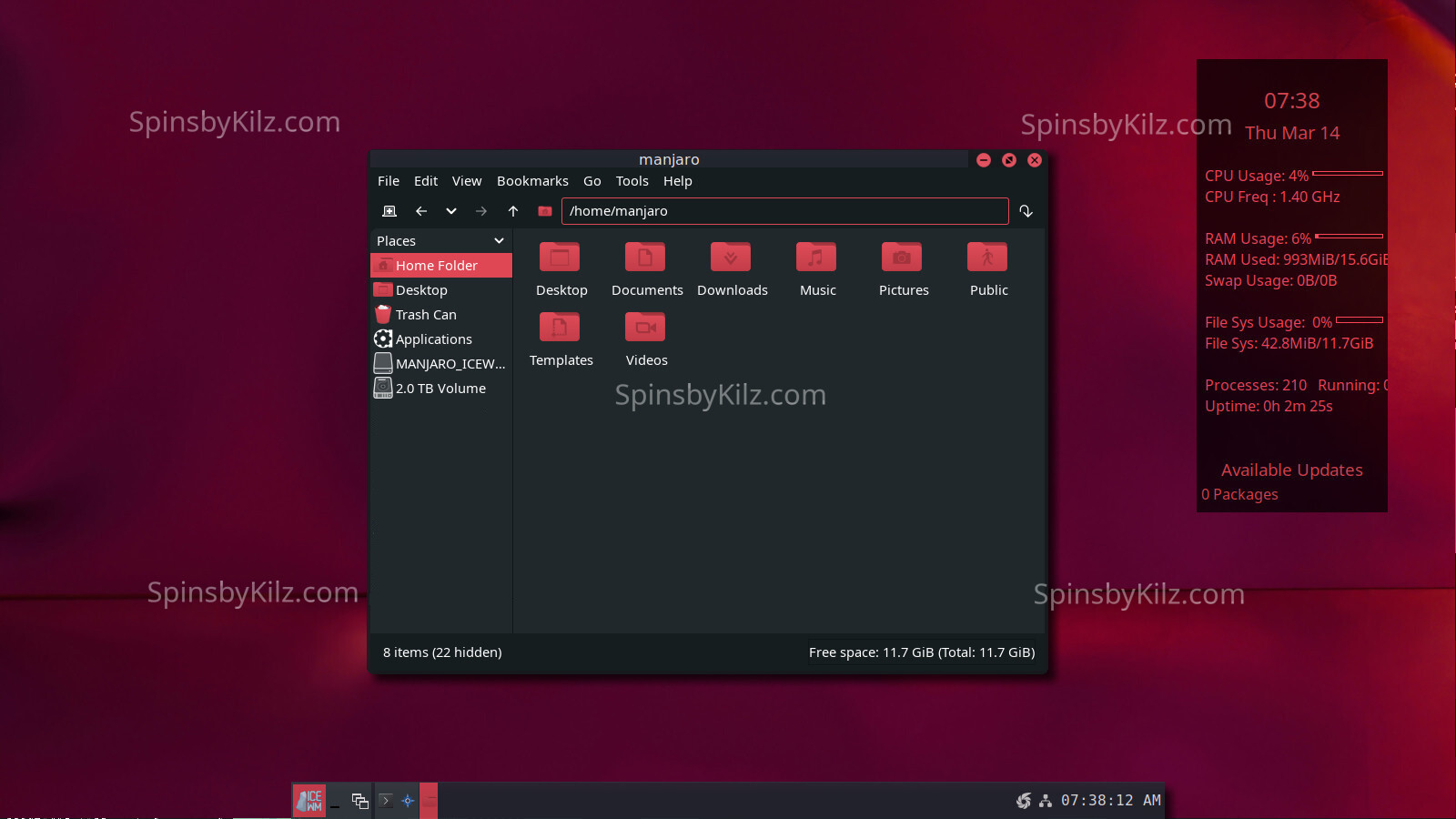The image size is (1456, 819).
Task: Launch terminal from the taskbar
Action: tap(386, 801)
